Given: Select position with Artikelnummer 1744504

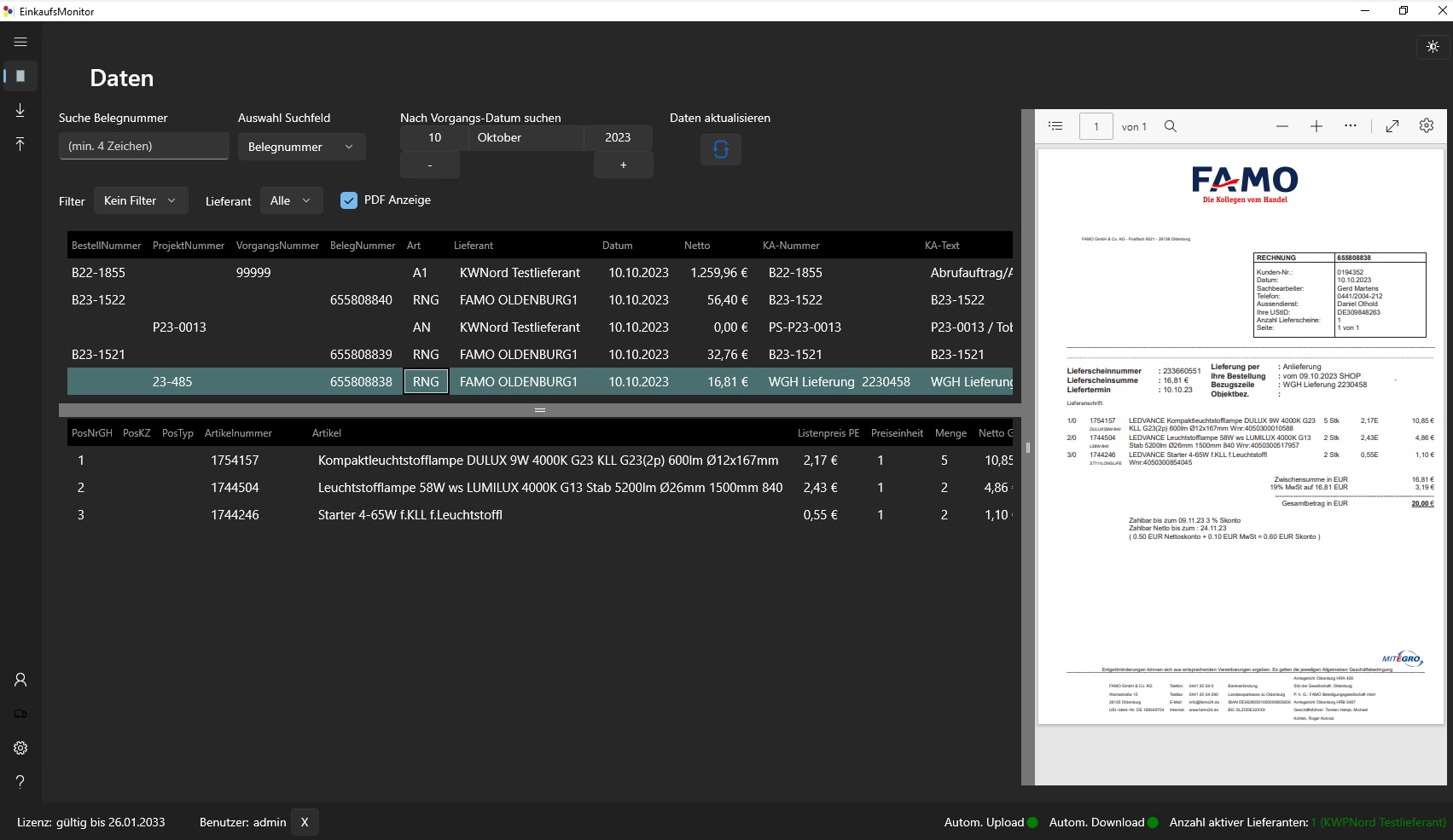Looking at the screenshot, I should [x=540, y=488].
